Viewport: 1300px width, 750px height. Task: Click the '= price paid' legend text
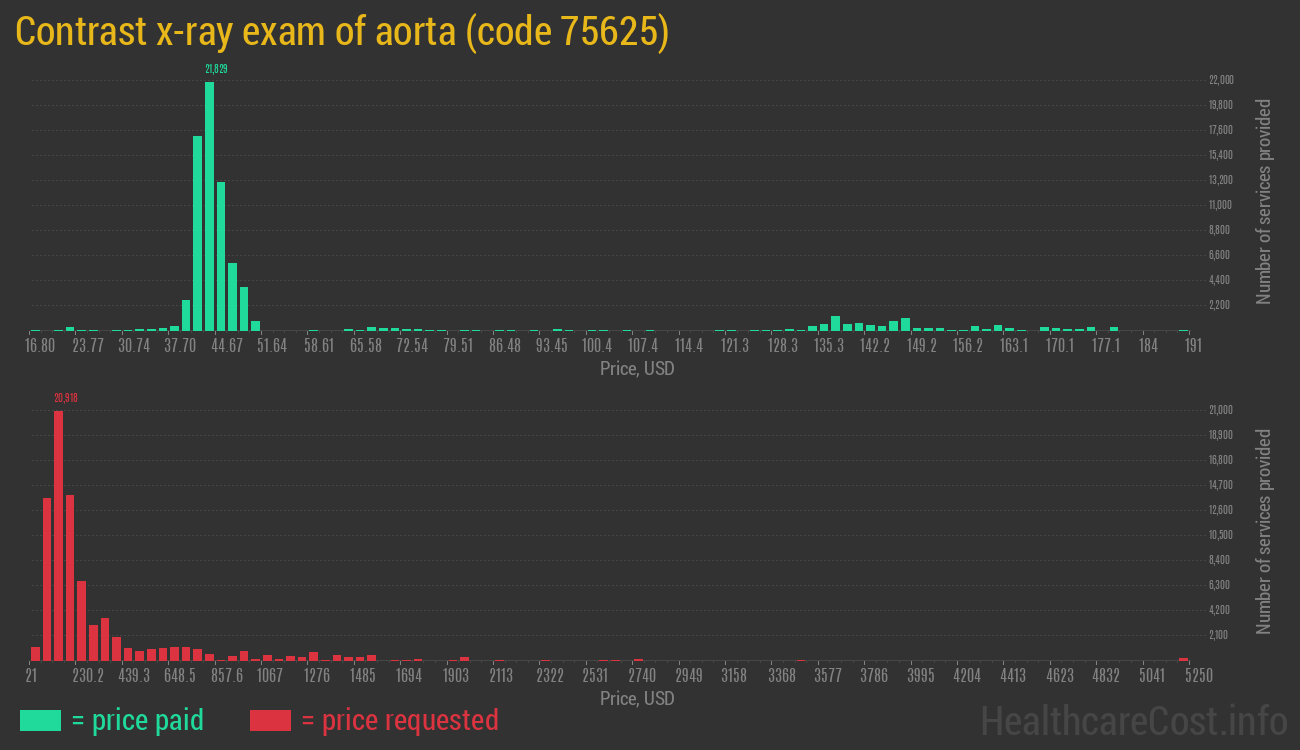click(x=138, y=720)
